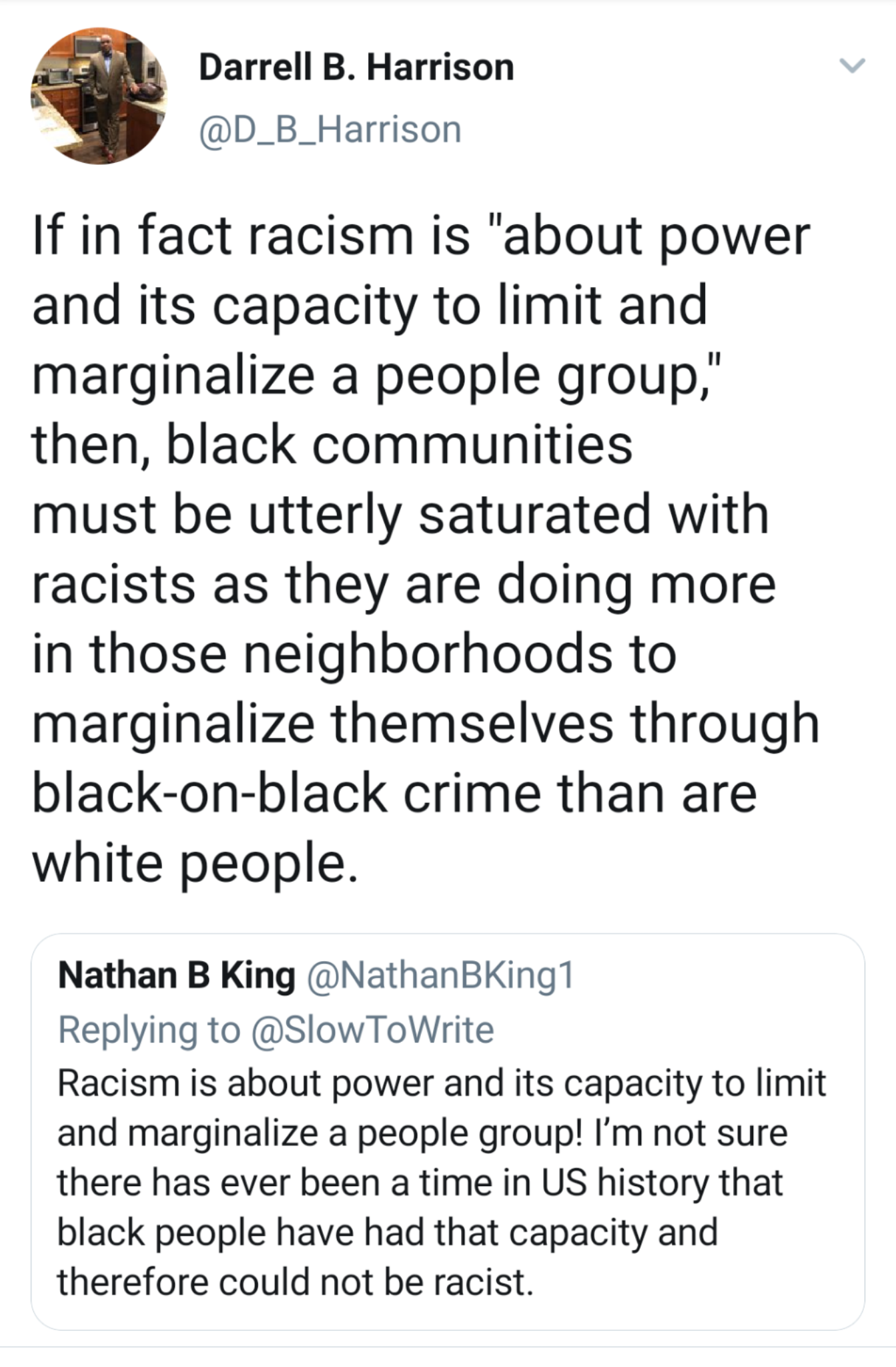Click the line "in those neighborhoods to"
This screenshot has height=1367, width=896.
click(354, 653)
